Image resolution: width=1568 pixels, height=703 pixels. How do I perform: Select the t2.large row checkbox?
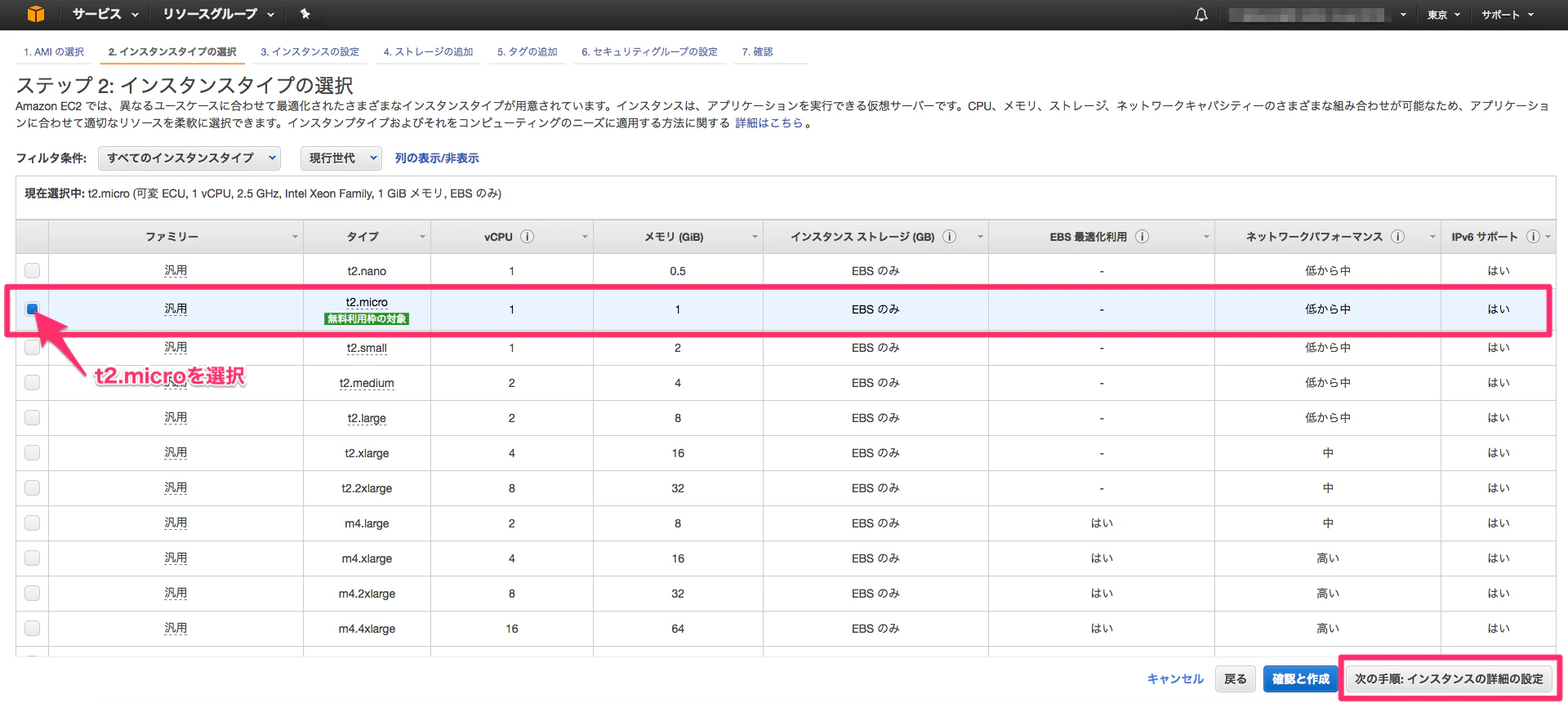coord(32,417)
